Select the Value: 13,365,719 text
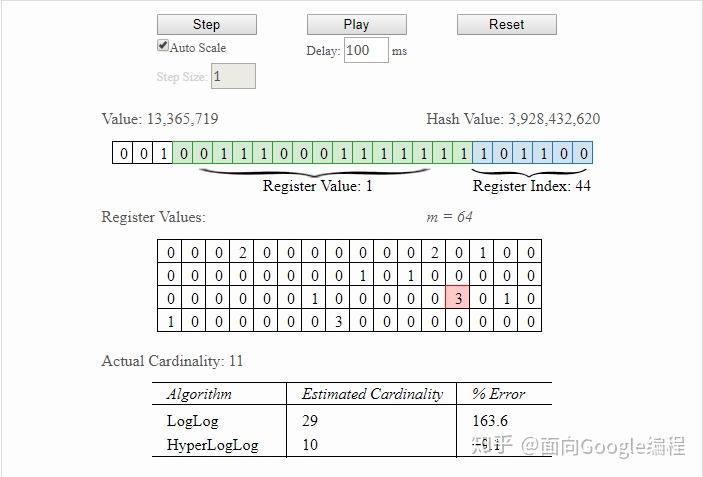703x477 pixels. [x=160, y=119]
